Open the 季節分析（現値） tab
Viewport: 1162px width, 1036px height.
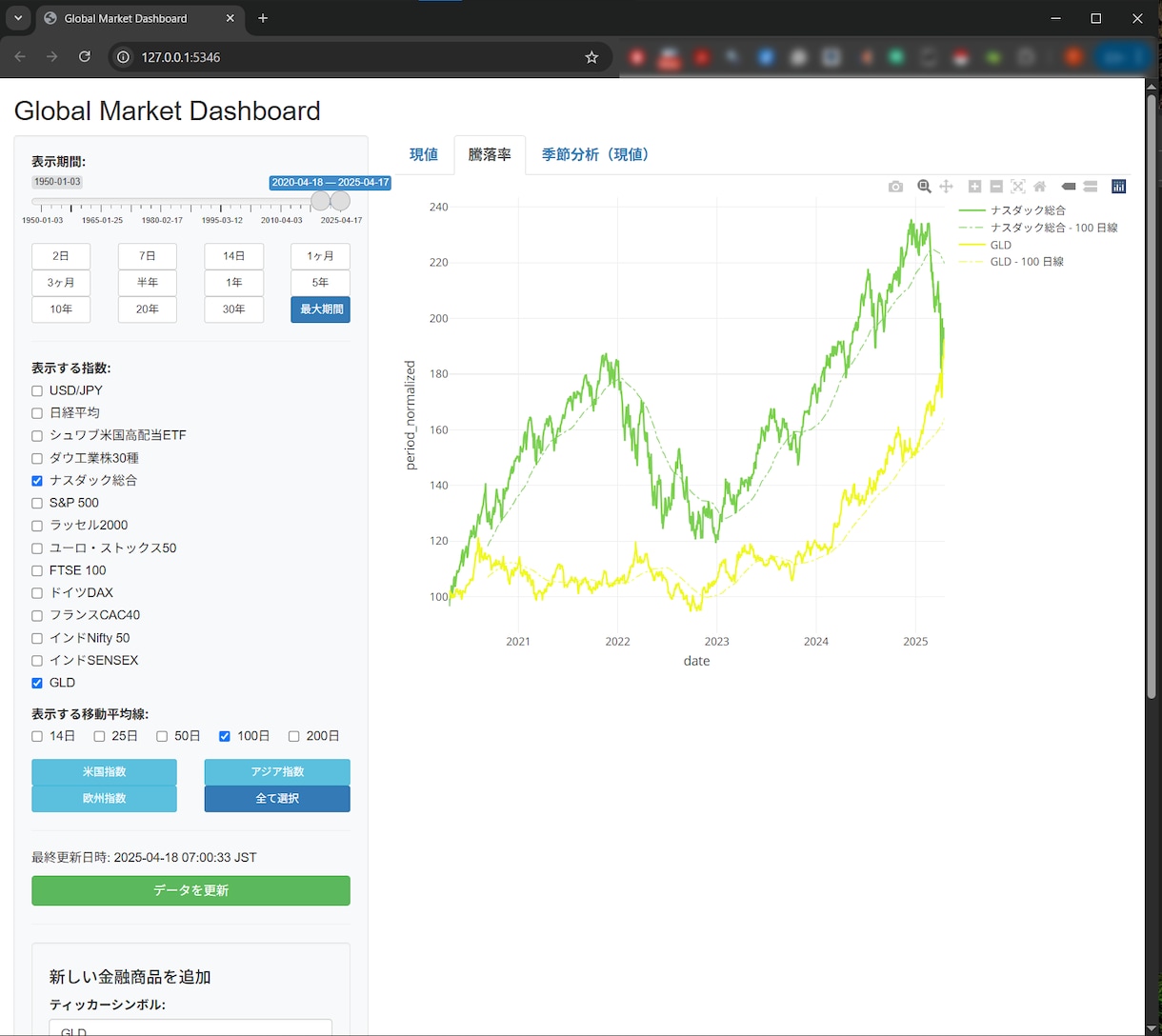596,154
